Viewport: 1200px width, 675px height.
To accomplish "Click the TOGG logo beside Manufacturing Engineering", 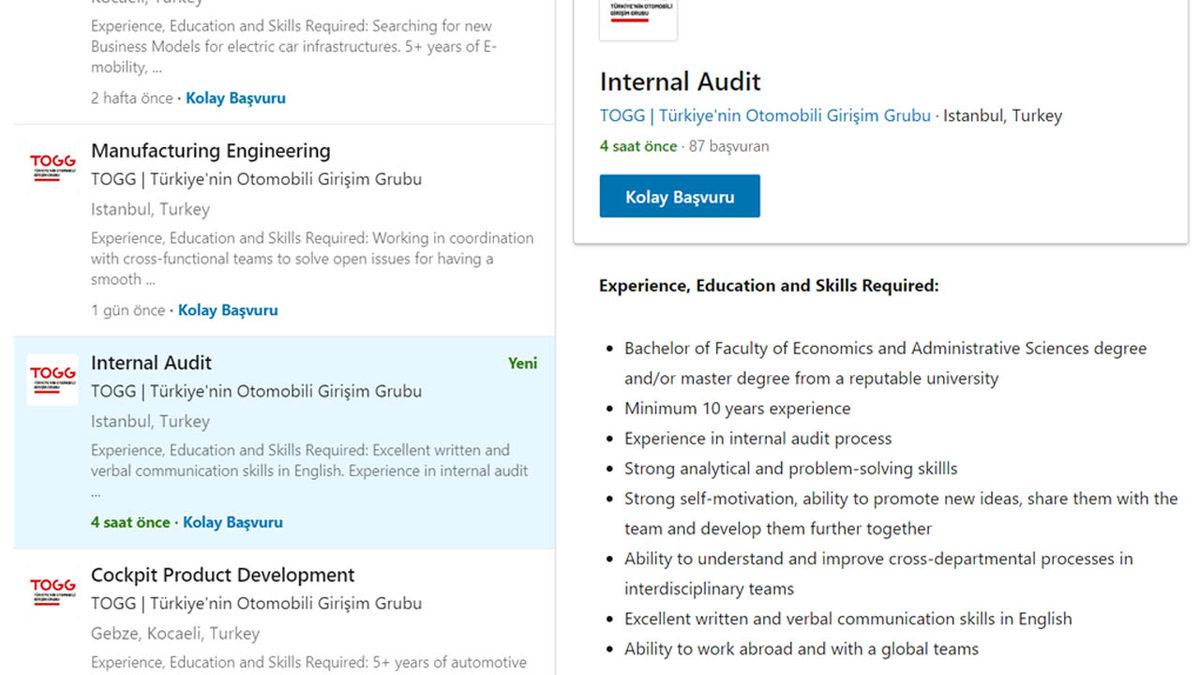I will click(x=52, y=167).
